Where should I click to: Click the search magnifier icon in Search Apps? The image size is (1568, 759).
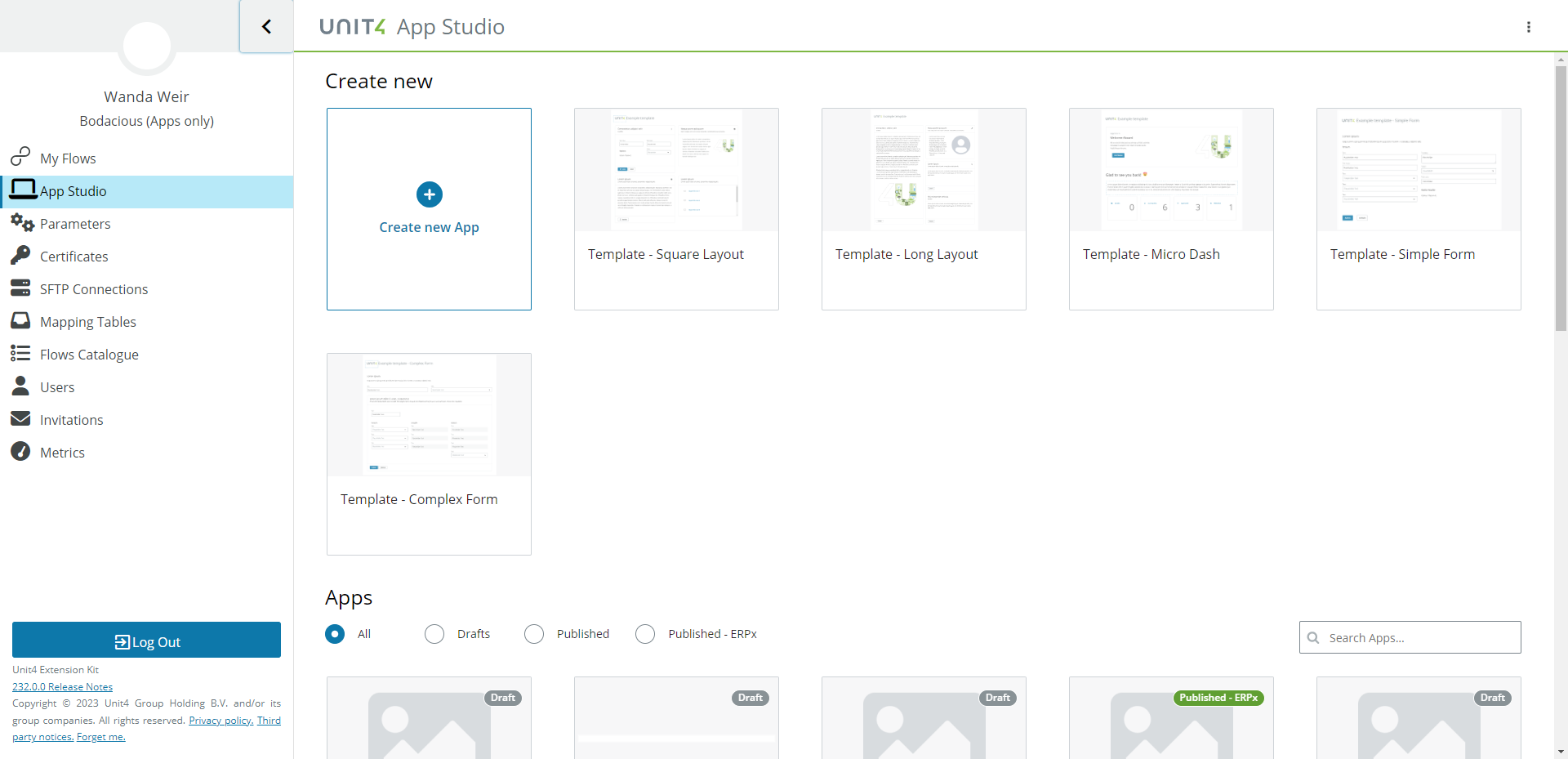[1313, 637]
